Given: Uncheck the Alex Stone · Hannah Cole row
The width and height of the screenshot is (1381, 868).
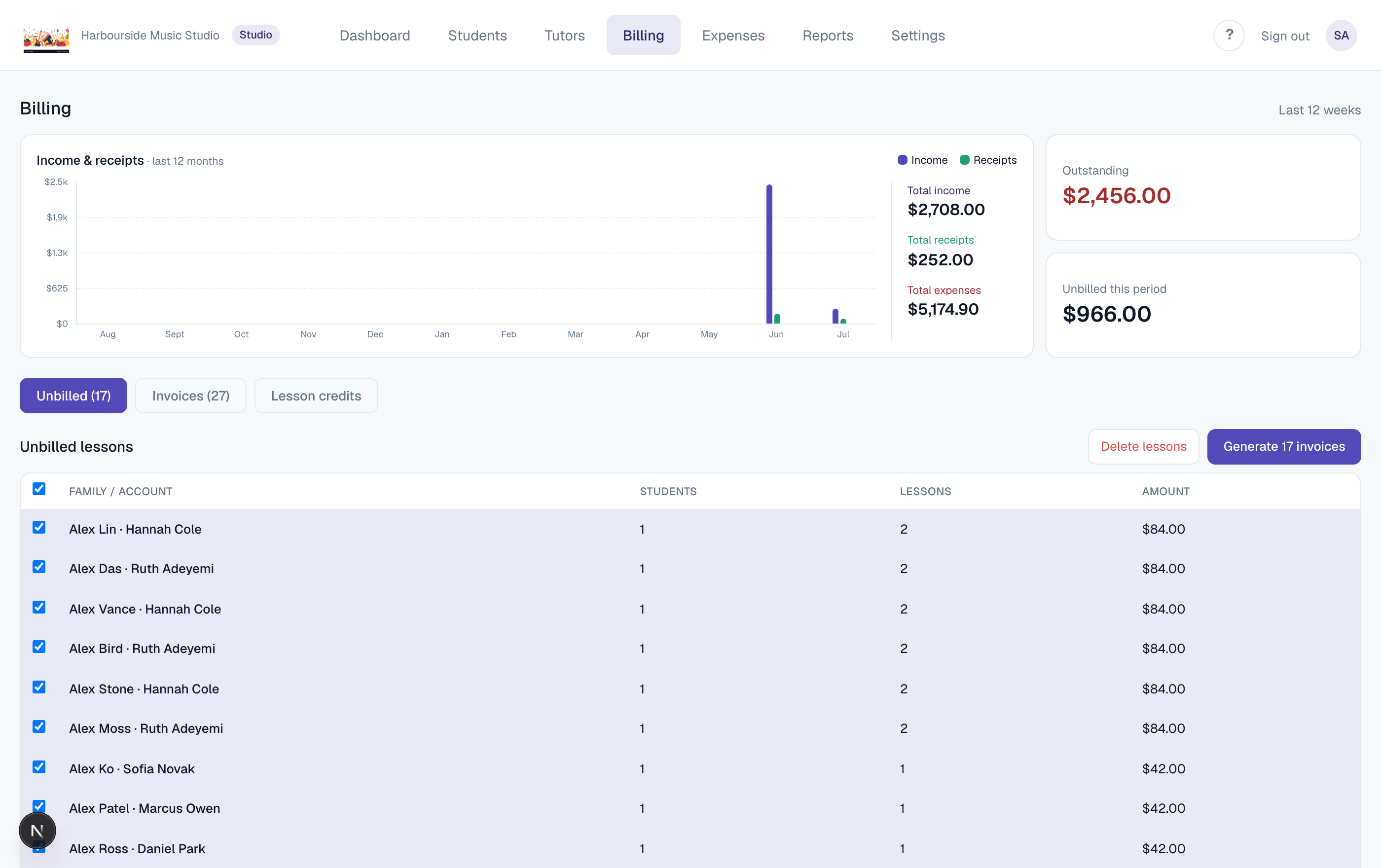Looking at the screenshot, I should click(x=39, y=686).
